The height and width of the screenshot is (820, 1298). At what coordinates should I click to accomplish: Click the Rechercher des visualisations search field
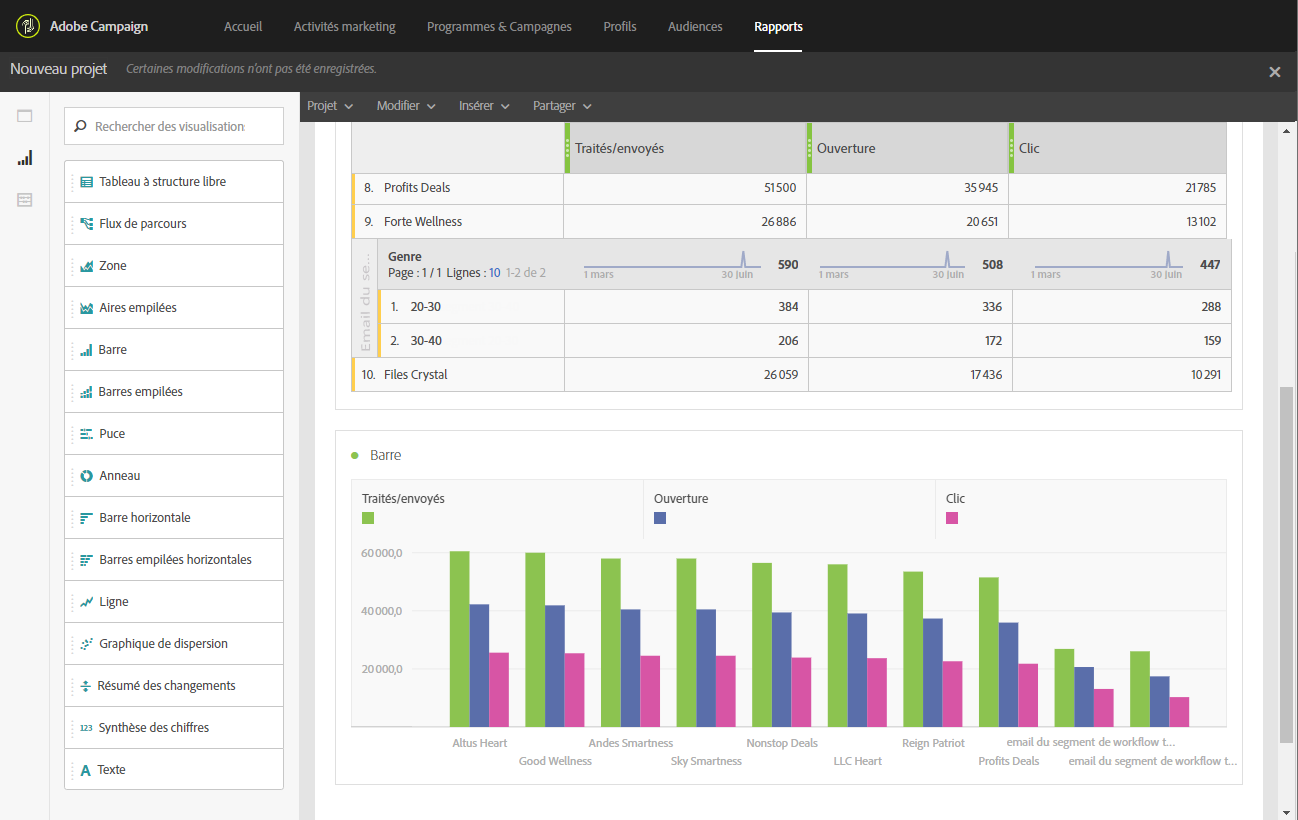point(174,127)
